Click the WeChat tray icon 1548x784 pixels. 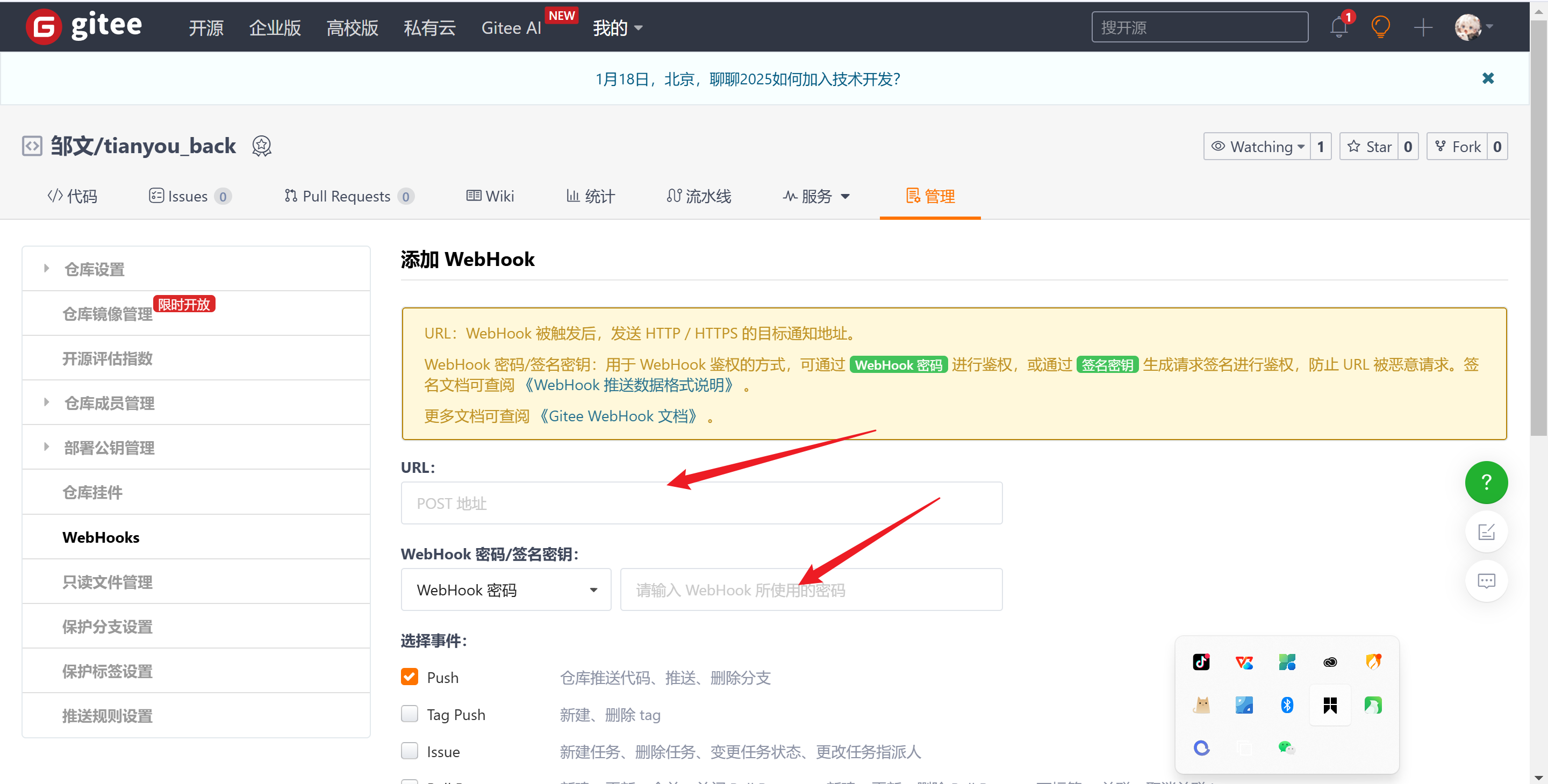coord(1287,747)
